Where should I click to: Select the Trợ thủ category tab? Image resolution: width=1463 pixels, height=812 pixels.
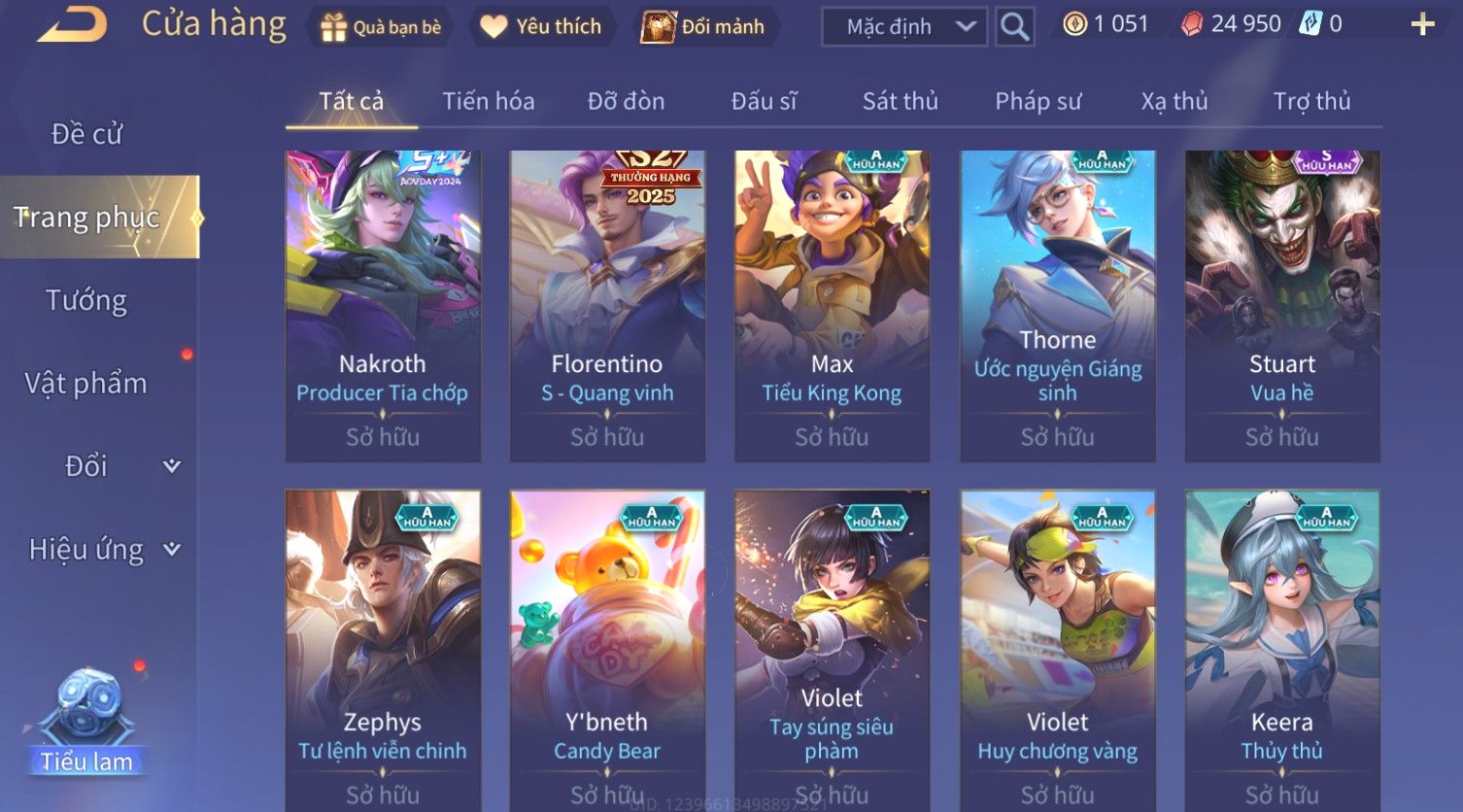[x=1311, y=101]
